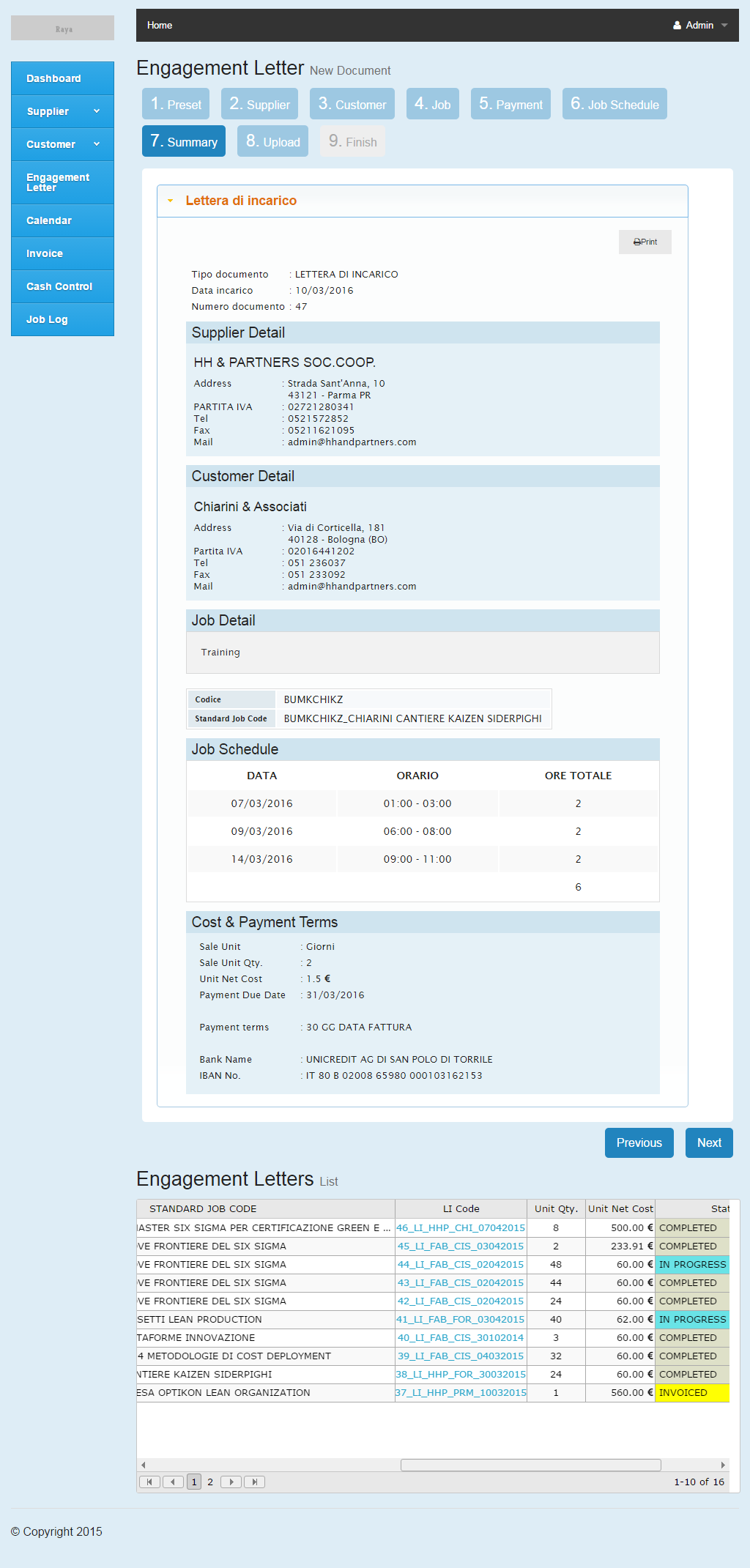This screenshot has width=750, height=1568.
Task: Open the Admin user dropdown
Action: (699, 25)
